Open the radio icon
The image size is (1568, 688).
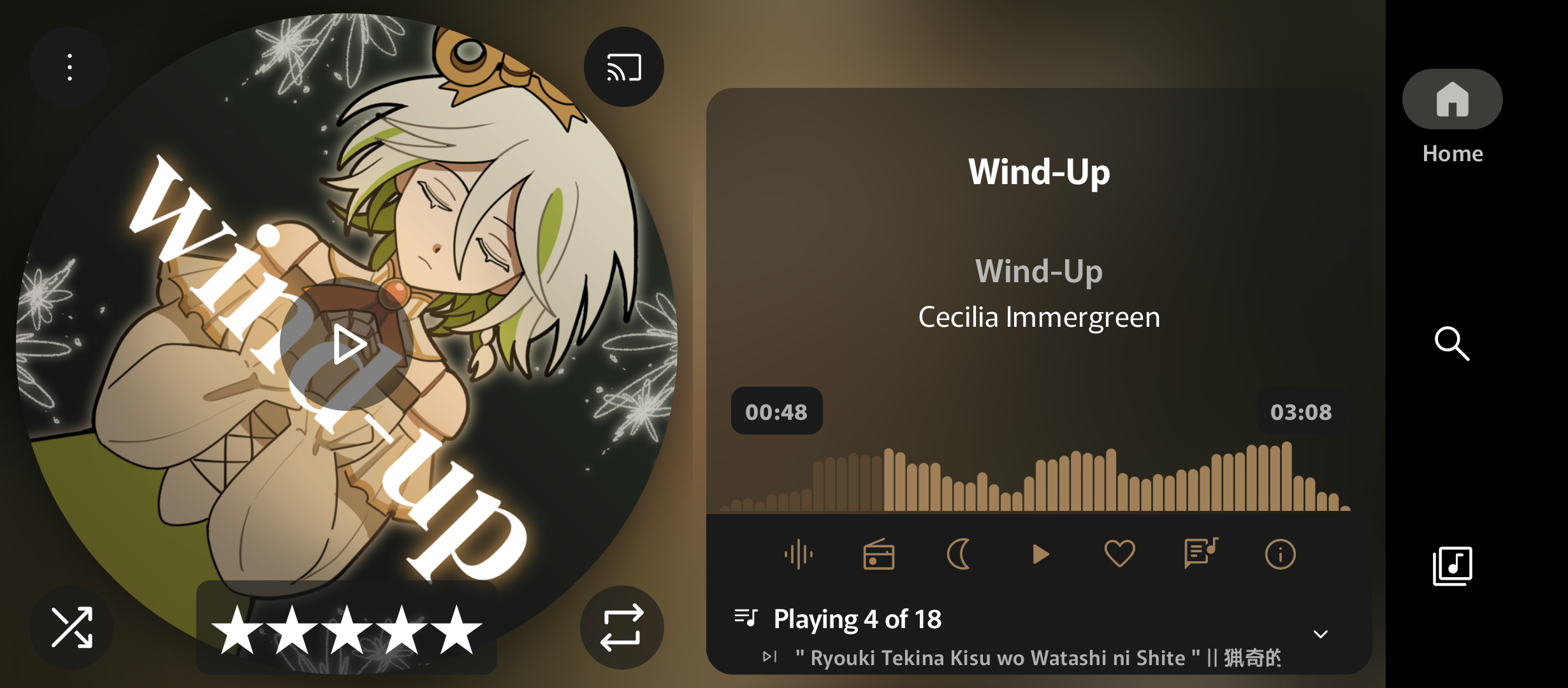[x=878, y=554]
